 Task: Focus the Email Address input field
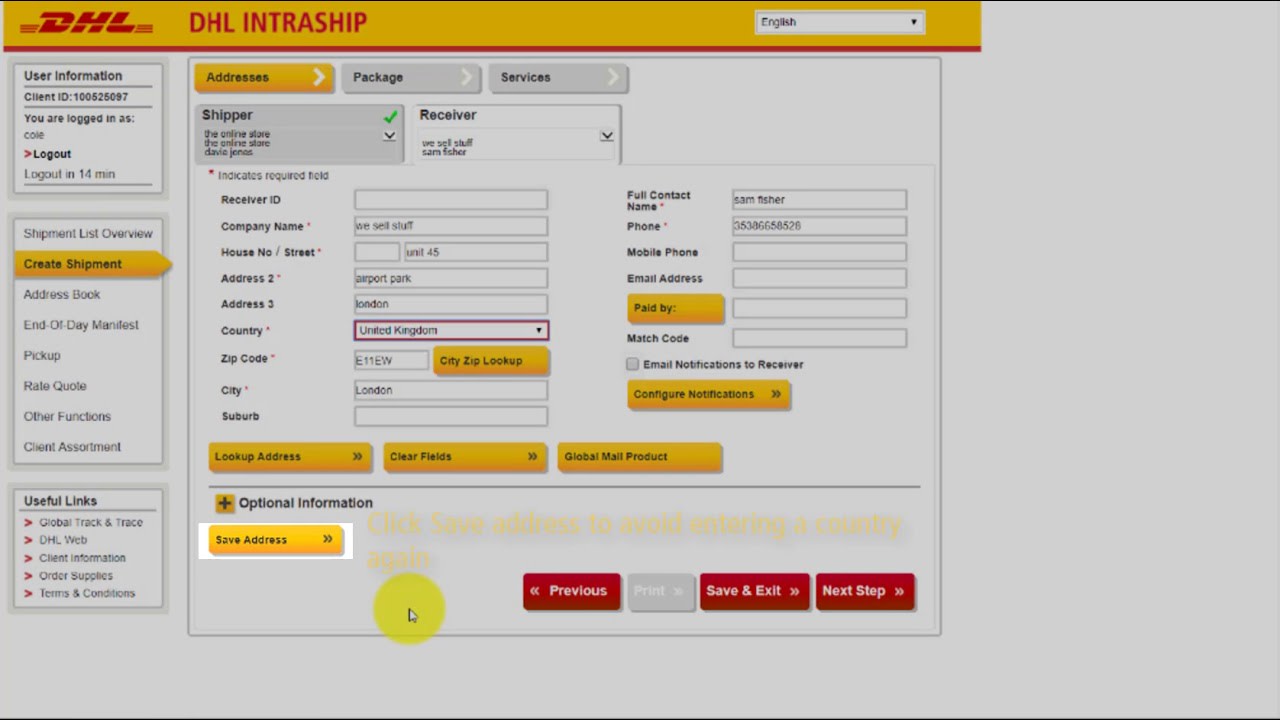point(820,278)
